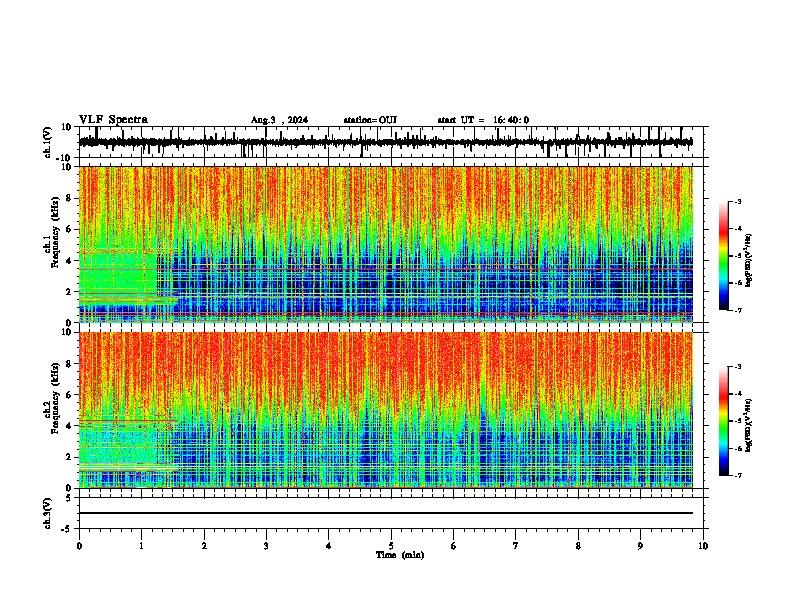Click the "ch.2 Frequency (kHz)" axis label

click(x=54, y=398)
